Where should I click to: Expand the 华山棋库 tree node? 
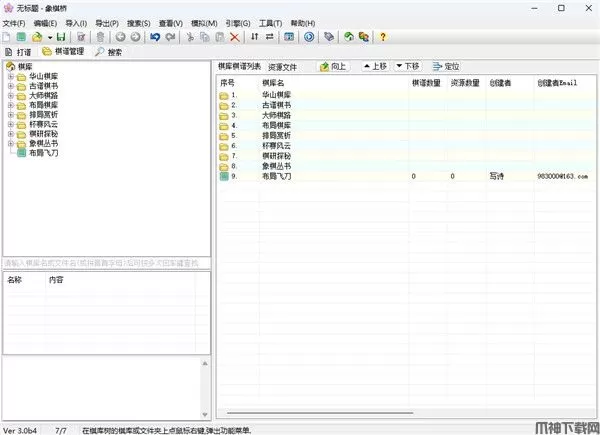(11, 76)
